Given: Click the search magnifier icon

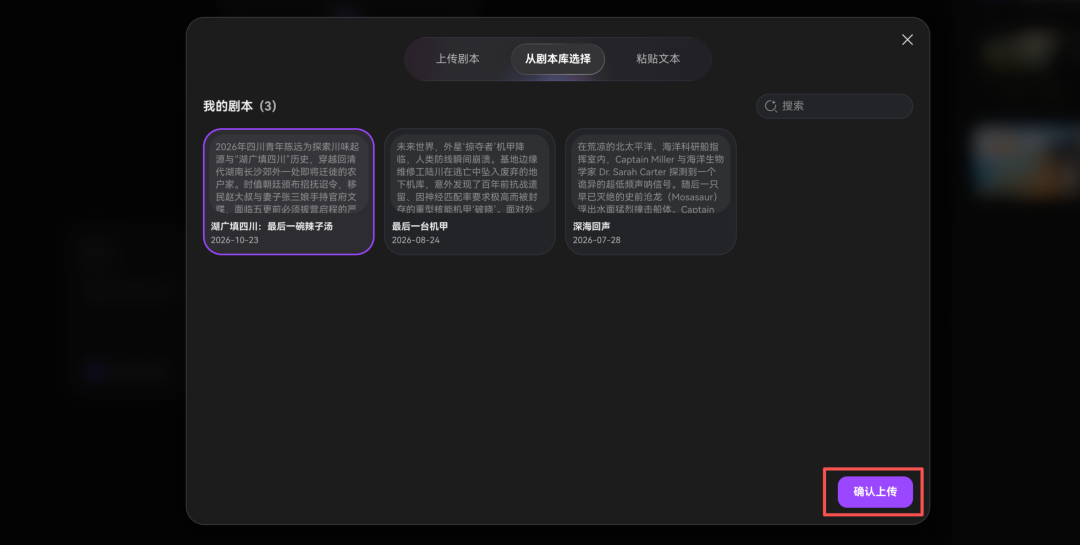Looking at the screenshot, I should coord(771,106).
